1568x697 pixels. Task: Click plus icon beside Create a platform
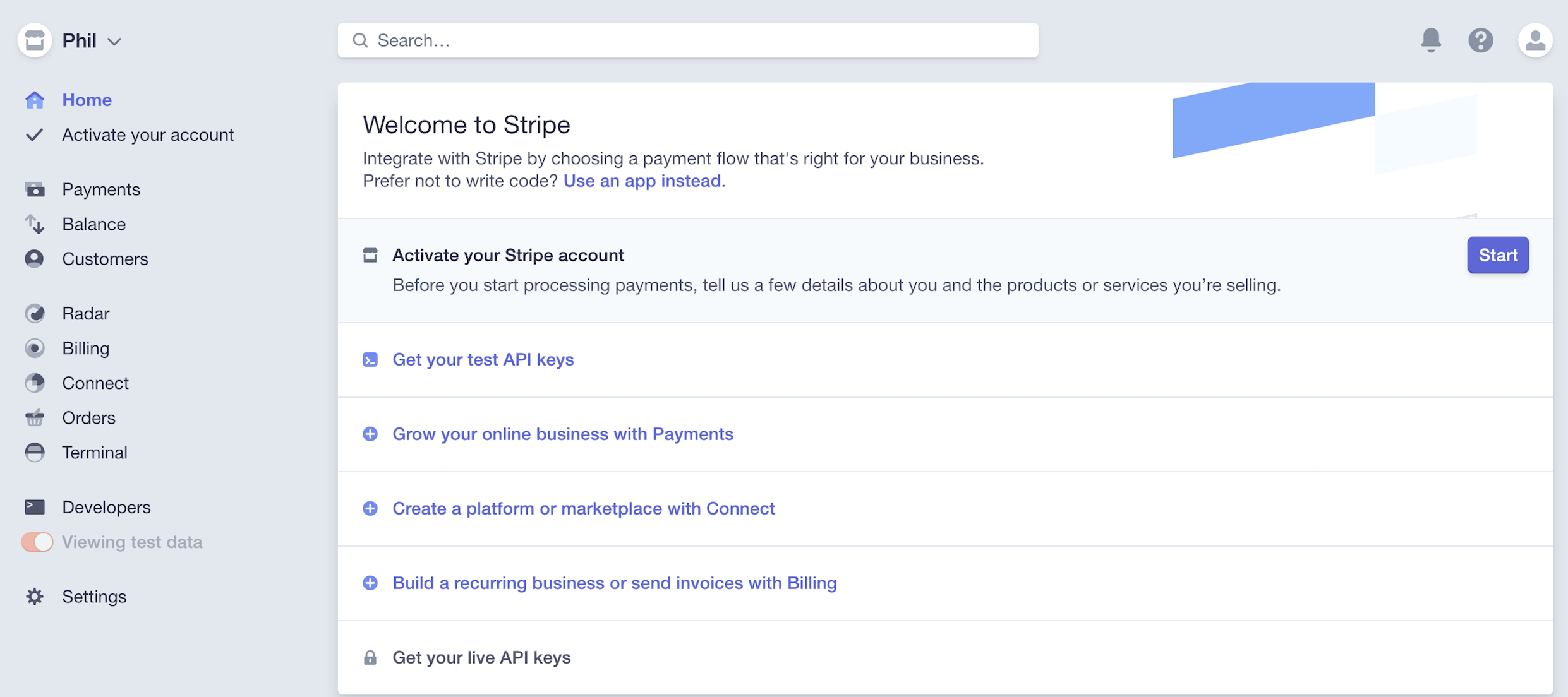[370, 508]
